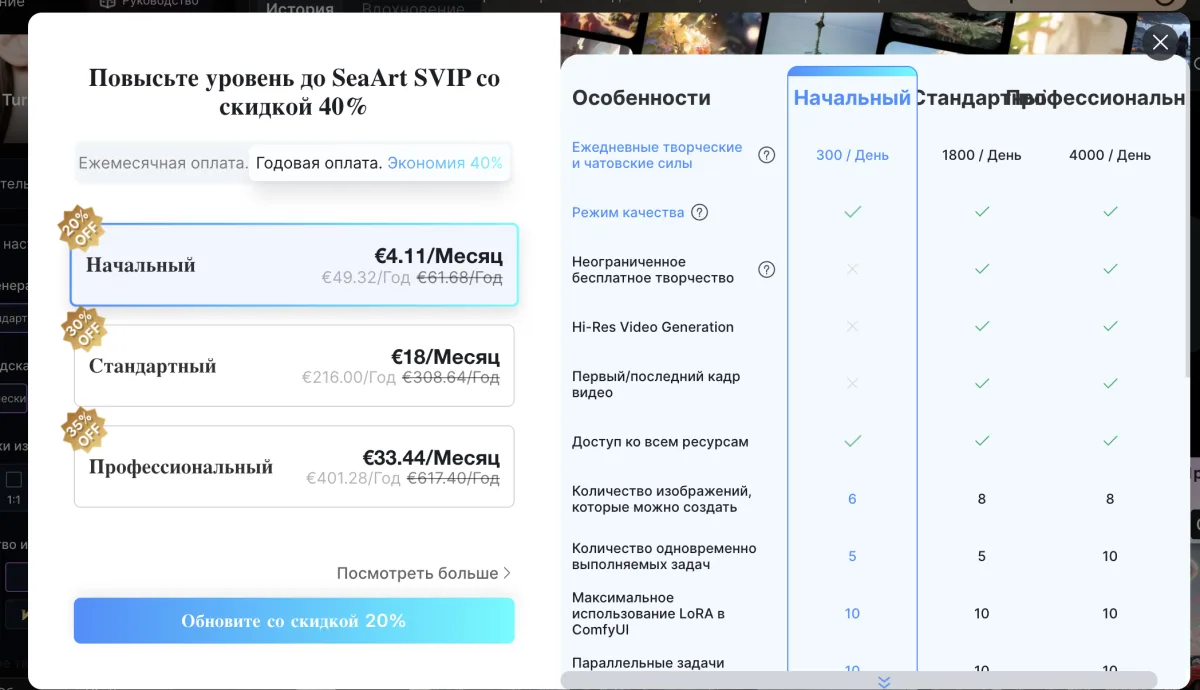Click Количество изображений, которые можно создать label

[662, 499]
